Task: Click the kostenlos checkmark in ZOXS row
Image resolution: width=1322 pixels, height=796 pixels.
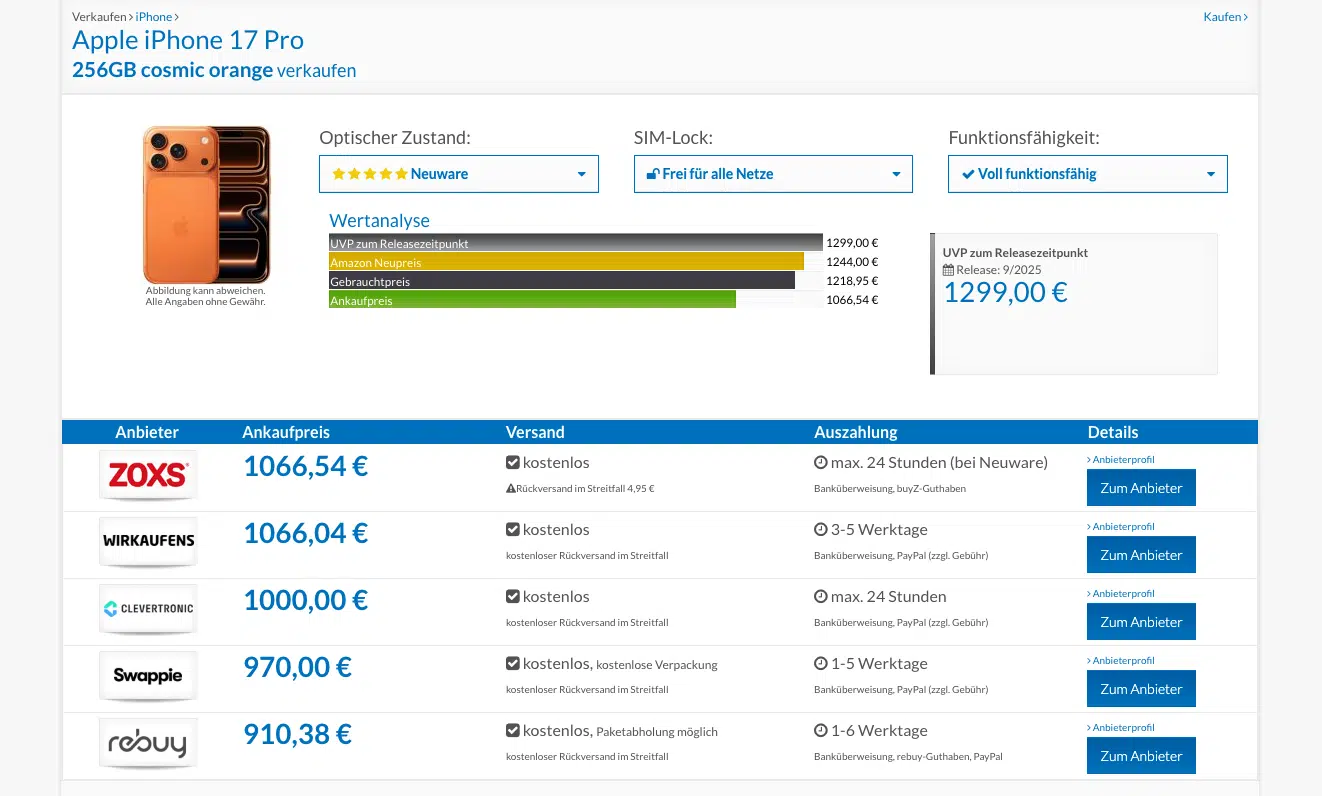Action: click(513, 463)
